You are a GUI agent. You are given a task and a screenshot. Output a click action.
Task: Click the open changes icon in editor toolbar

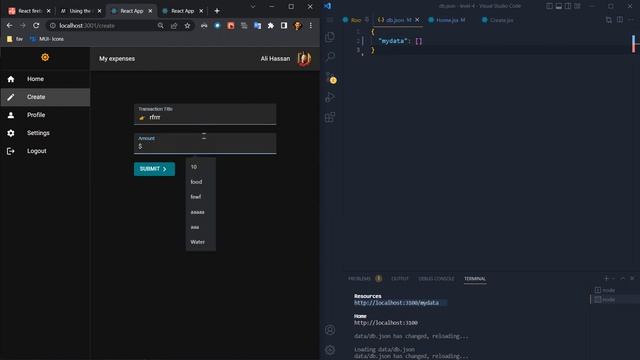coord(609,20)
